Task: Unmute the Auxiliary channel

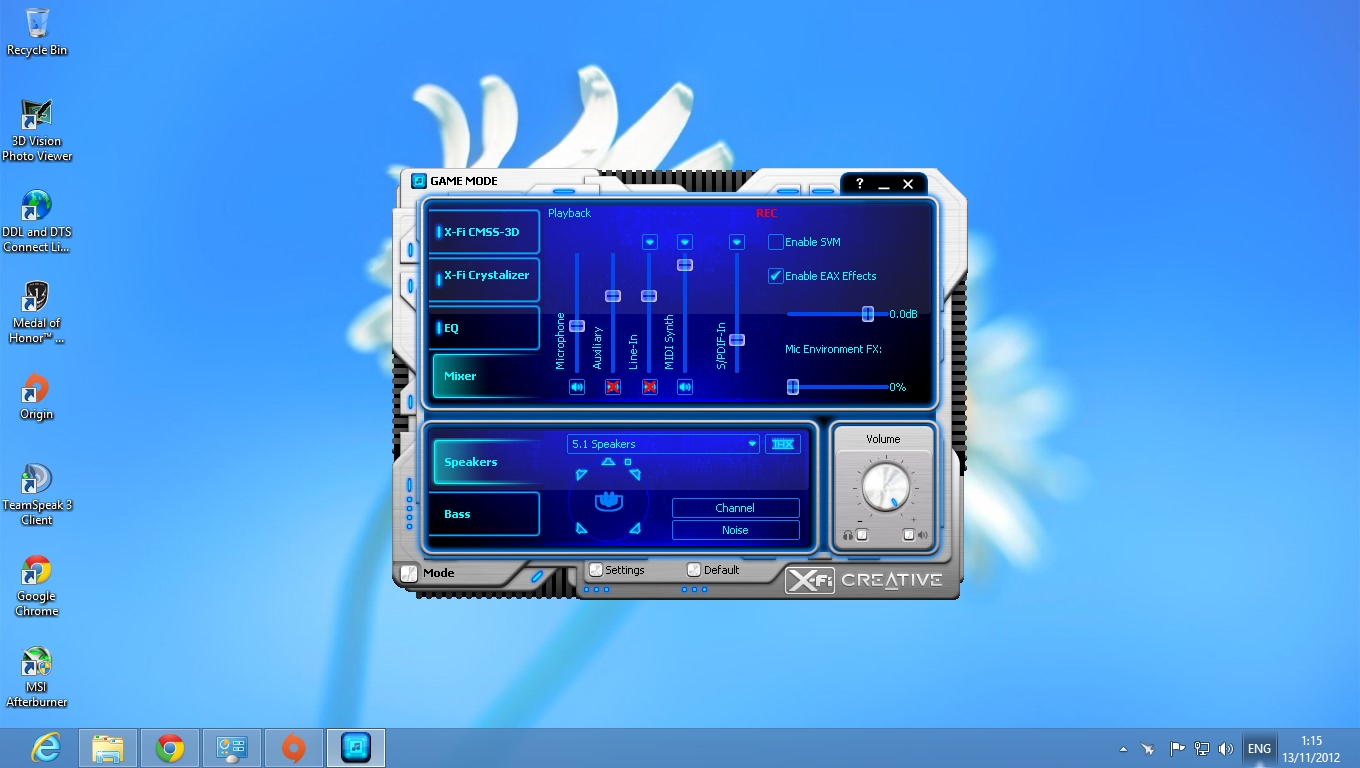Action: [613, 387]
